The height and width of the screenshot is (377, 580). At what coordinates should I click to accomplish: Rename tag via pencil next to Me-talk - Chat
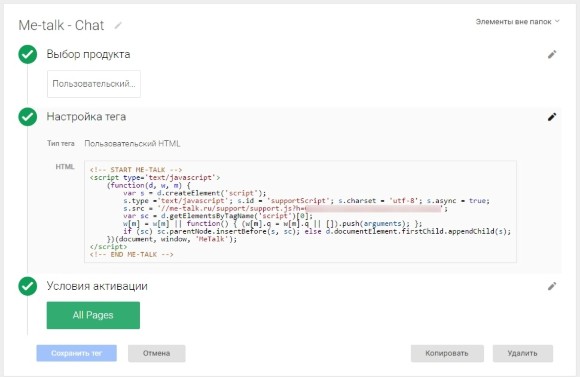coord(118,26)
